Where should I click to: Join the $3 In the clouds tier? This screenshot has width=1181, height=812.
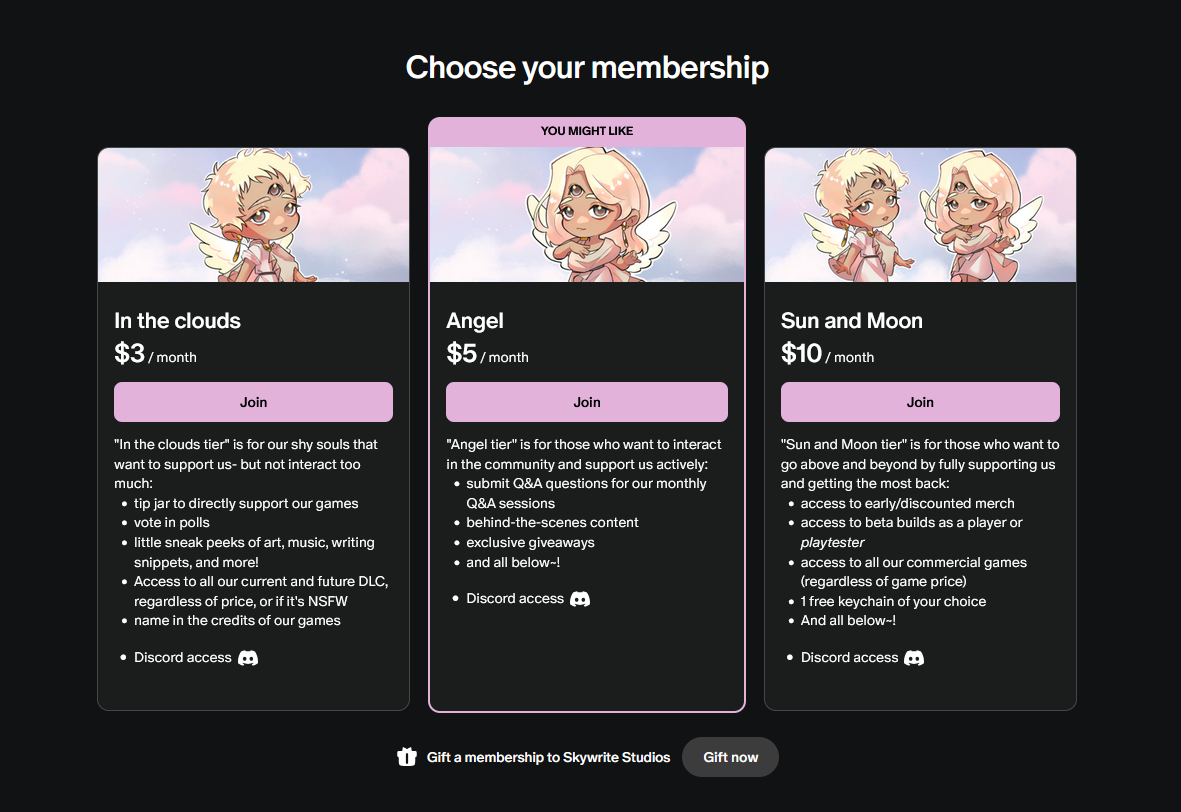(x=253, y=402)
